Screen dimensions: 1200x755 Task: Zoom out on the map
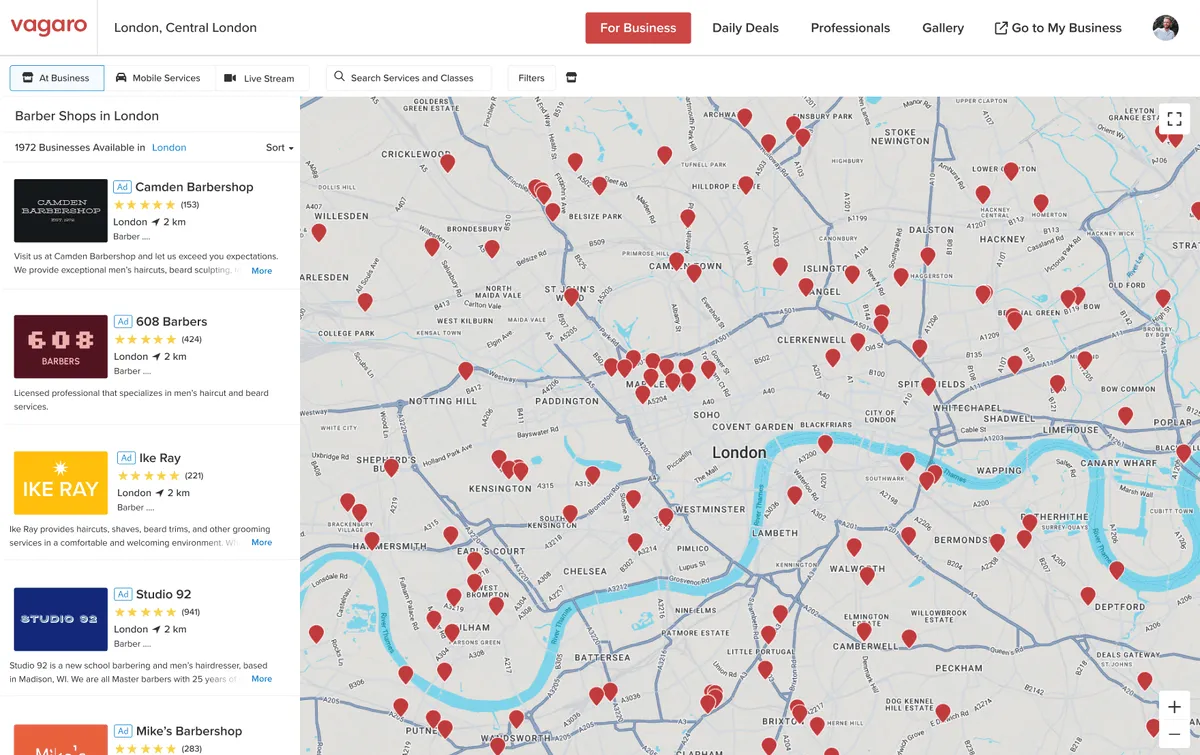tap(1174, 734)
